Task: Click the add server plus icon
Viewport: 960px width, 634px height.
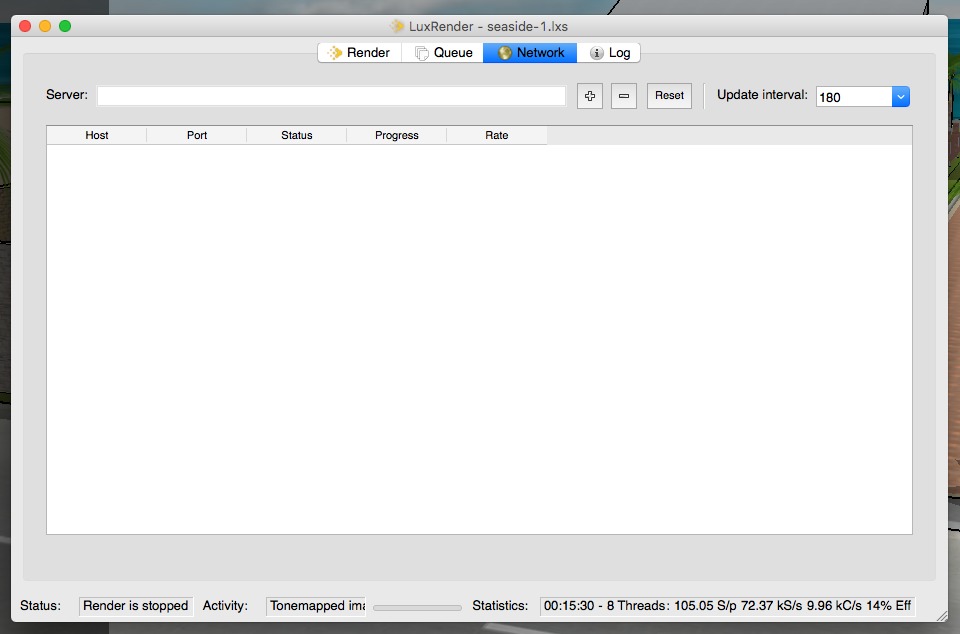Action: pyautogui.click(x=590, y=96)
